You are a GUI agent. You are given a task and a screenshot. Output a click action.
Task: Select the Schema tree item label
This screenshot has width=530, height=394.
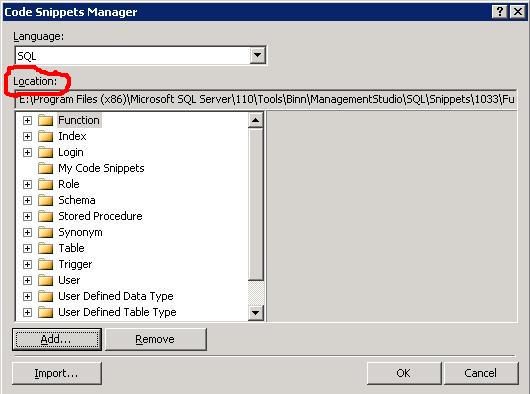(77, 200)
